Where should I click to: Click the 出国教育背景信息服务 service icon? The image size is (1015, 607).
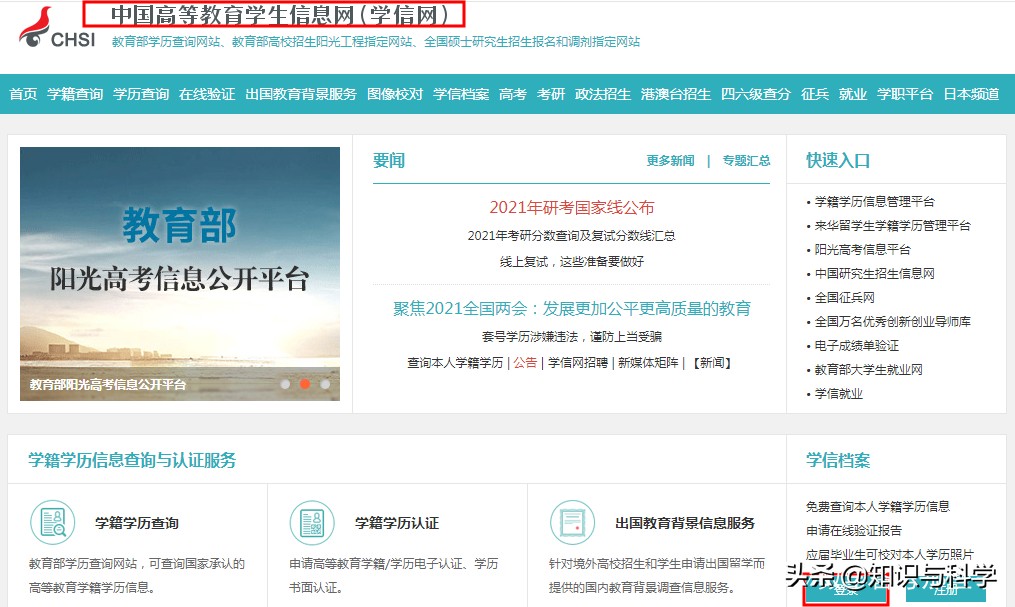tap(572, 523)
